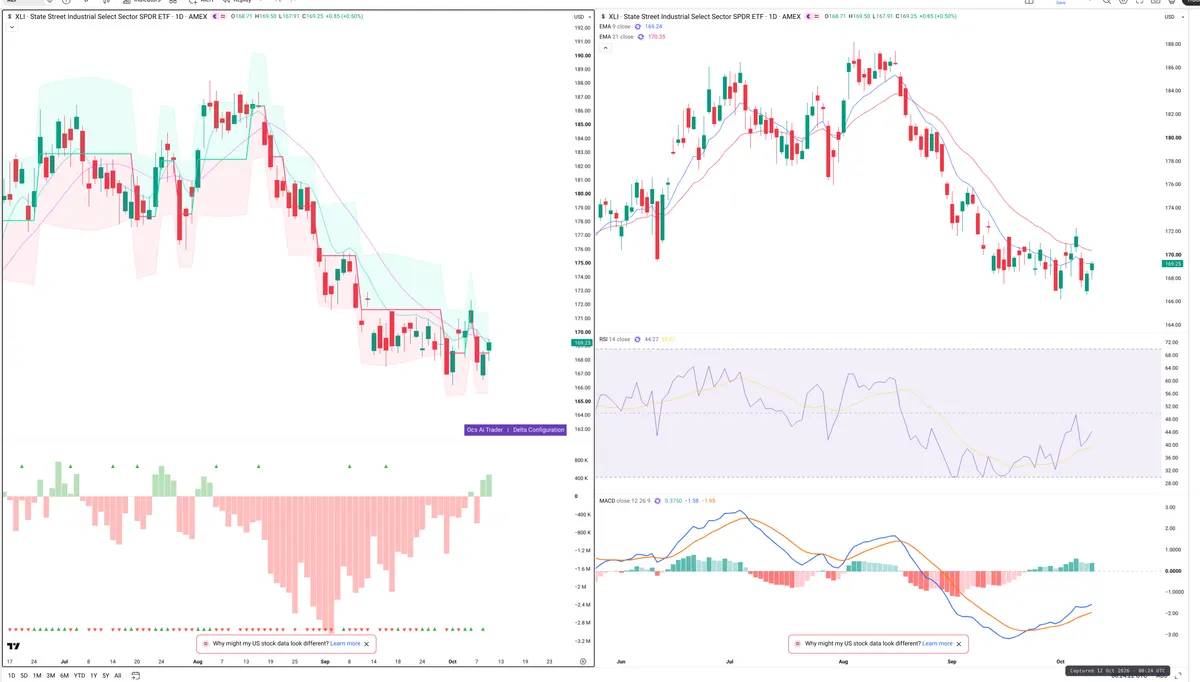Click the Jul label on right time axis

730,661
